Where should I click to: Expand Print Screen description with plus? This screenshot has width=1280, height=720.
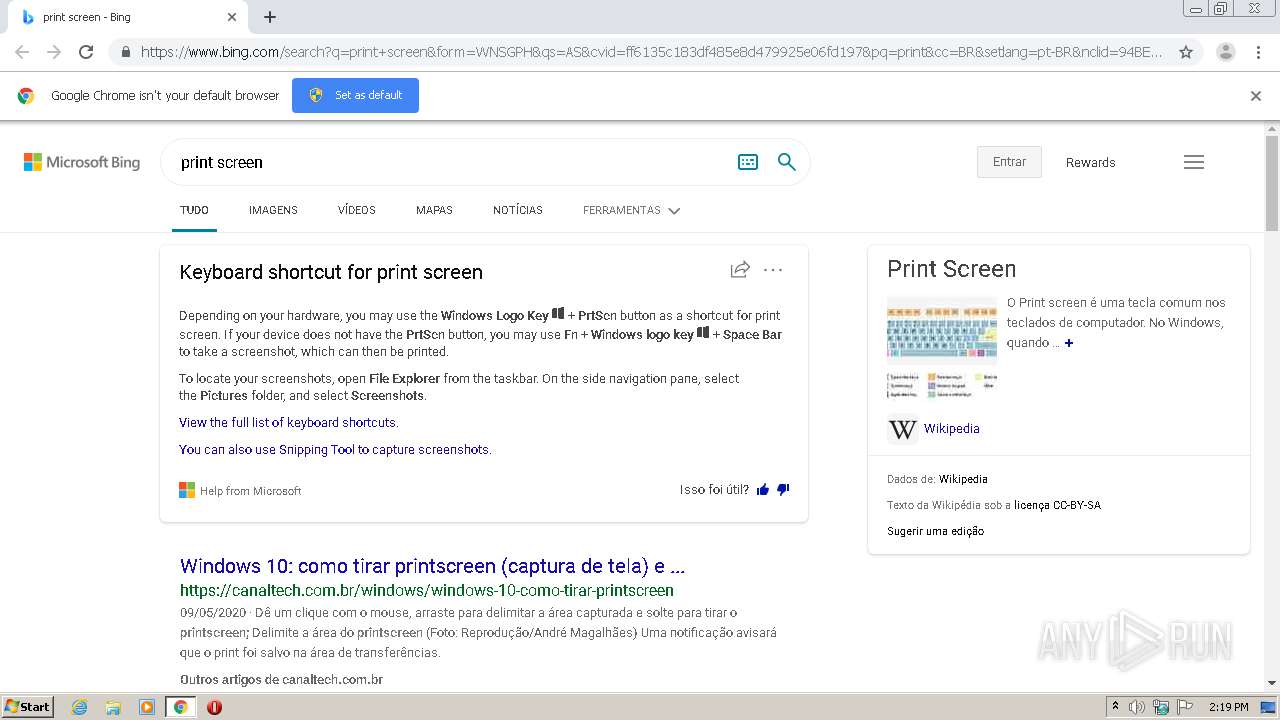point(1069,343)
